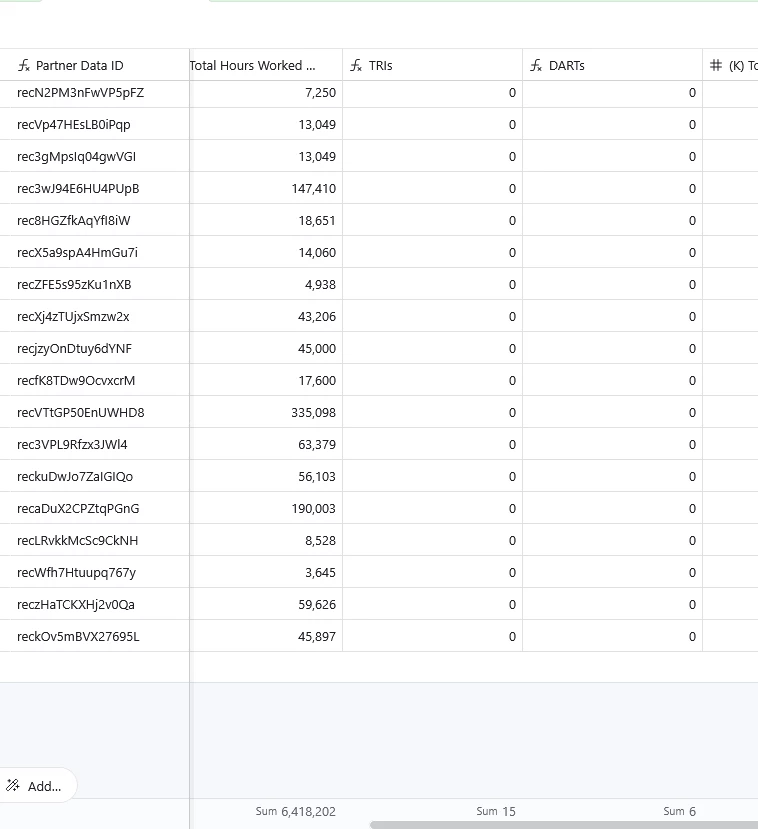Select record rec3gMpsIq04gwVGI

[x=76, y=156]
